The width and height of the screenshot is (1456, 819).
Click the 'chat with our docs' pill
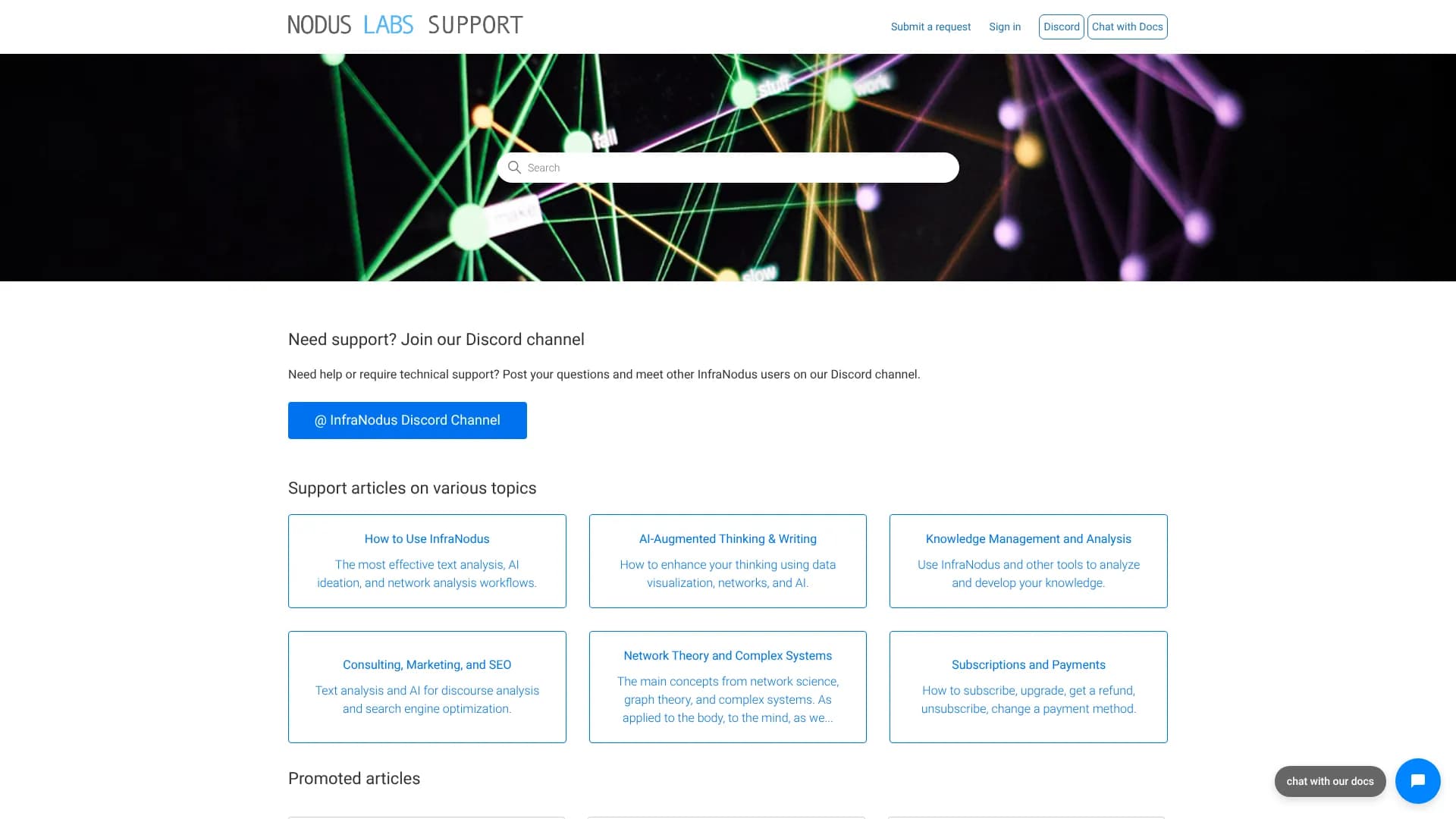pos(1329,781)
